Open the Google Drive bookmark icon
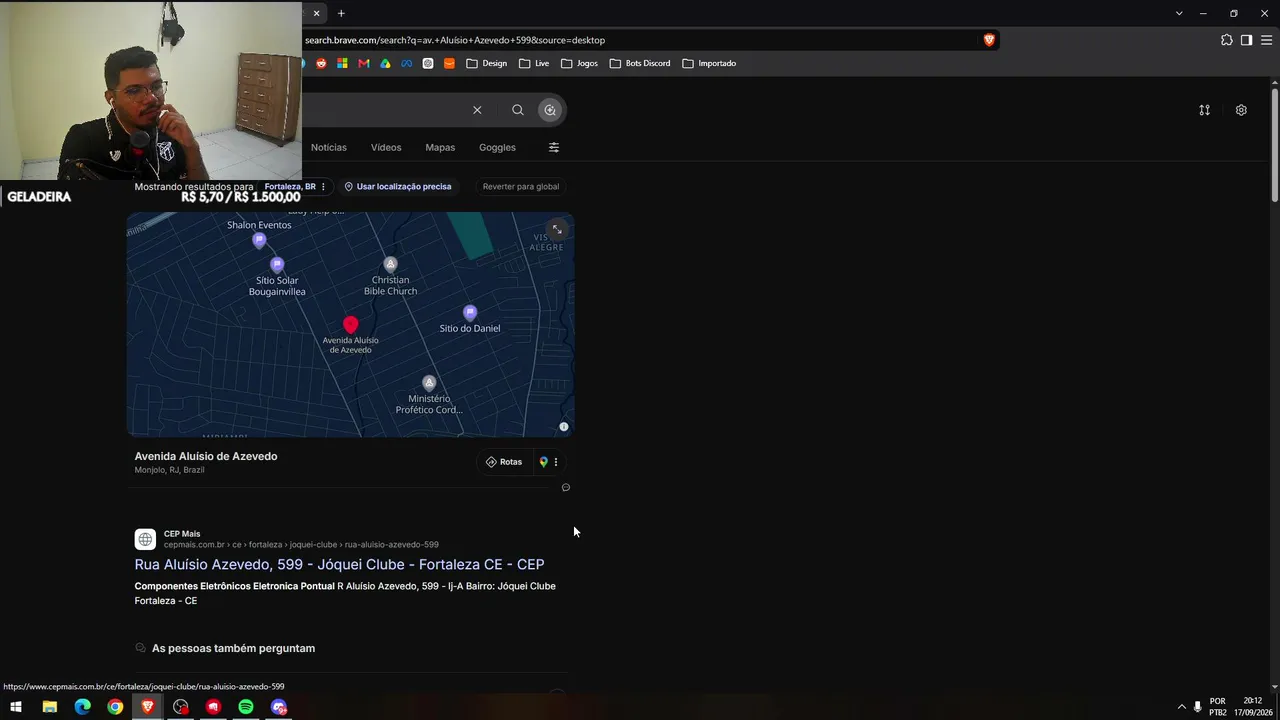1280x720 pixels. [385, 63]
